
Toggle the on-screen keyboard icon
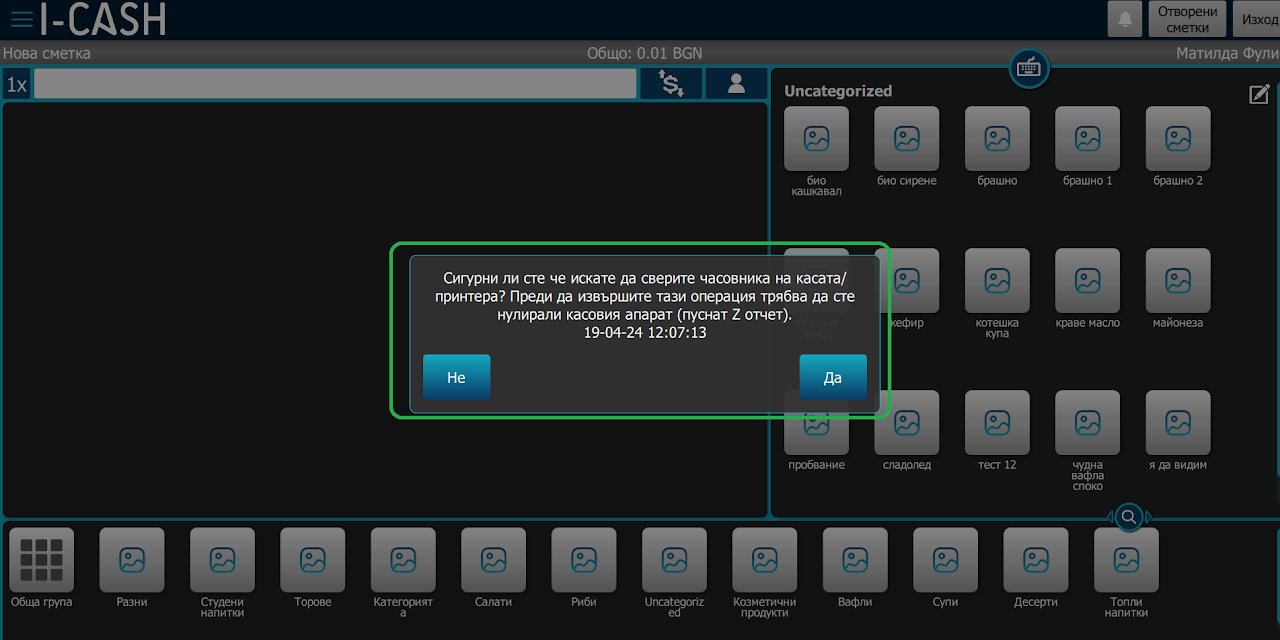point(1028,68)
